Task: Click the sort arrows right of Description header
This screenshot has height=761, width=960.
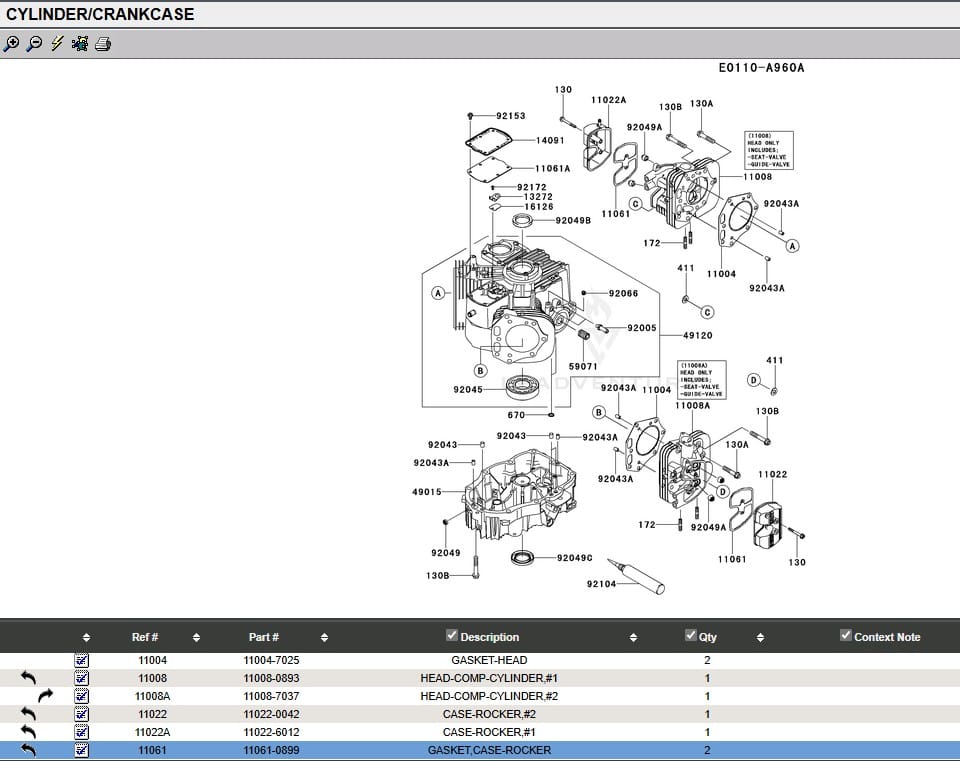Action: (x=633, y=637)
